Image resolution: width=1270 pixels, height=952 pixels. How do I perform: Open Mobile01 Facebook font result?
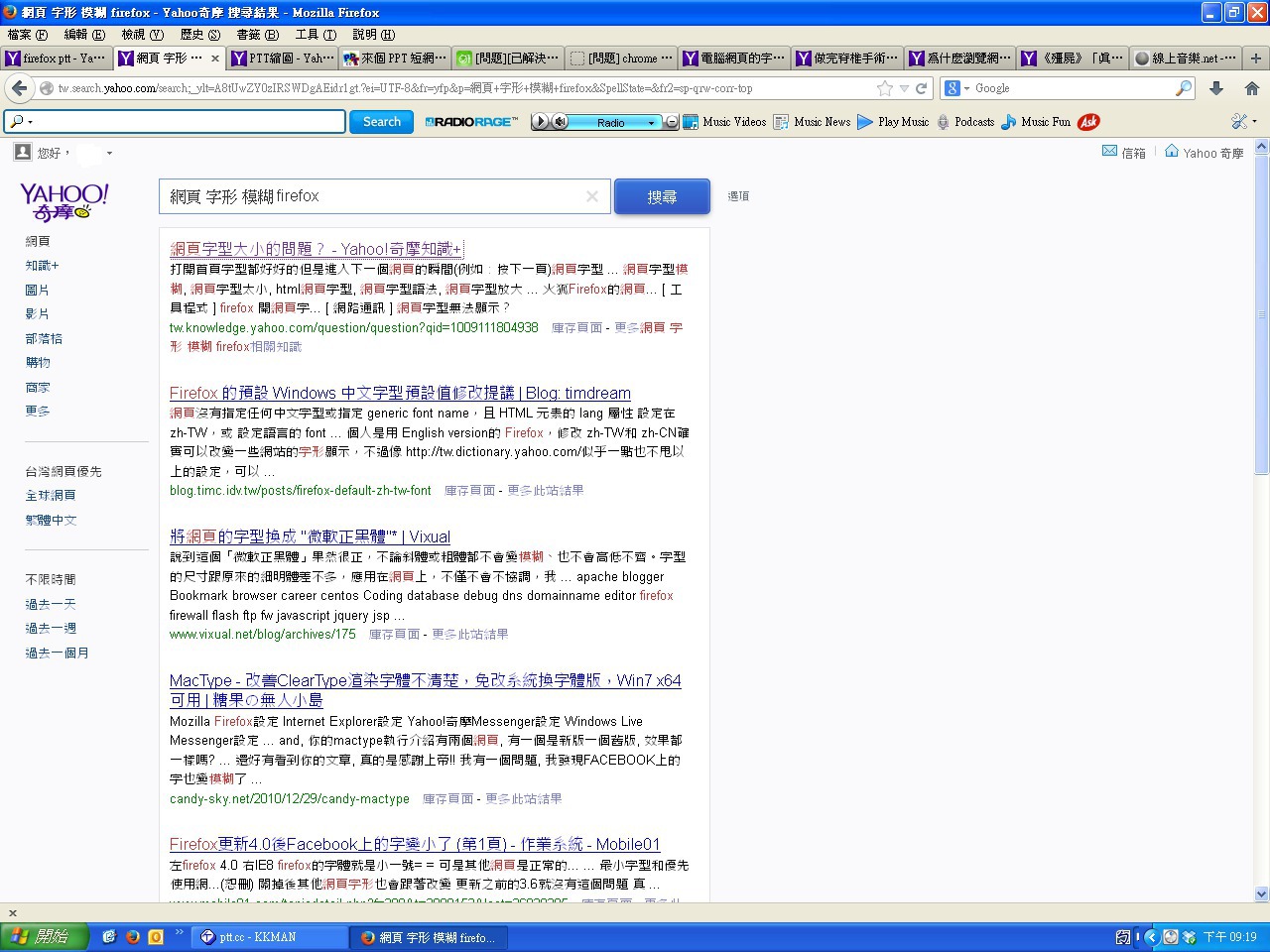[415, 844]
